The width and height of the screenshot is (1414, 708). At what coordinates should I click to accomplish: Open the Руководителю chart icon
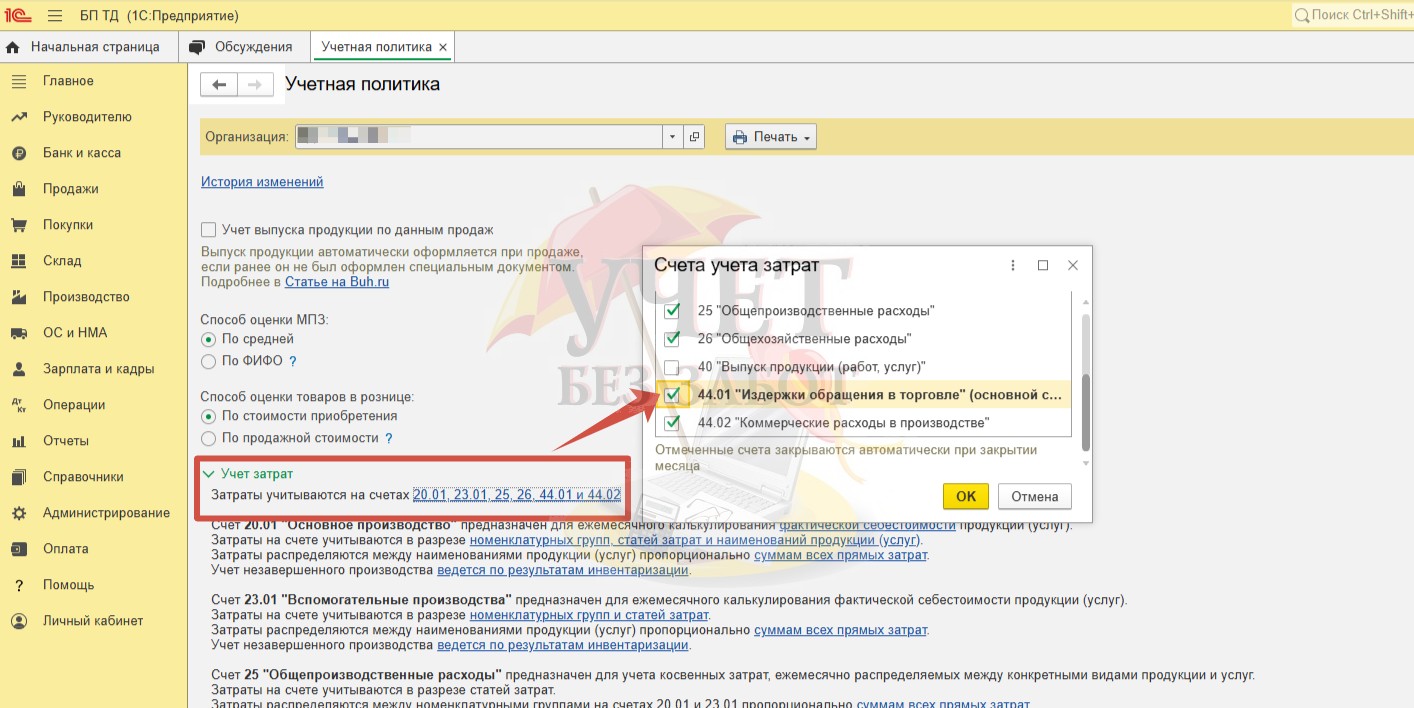(18, 117)
